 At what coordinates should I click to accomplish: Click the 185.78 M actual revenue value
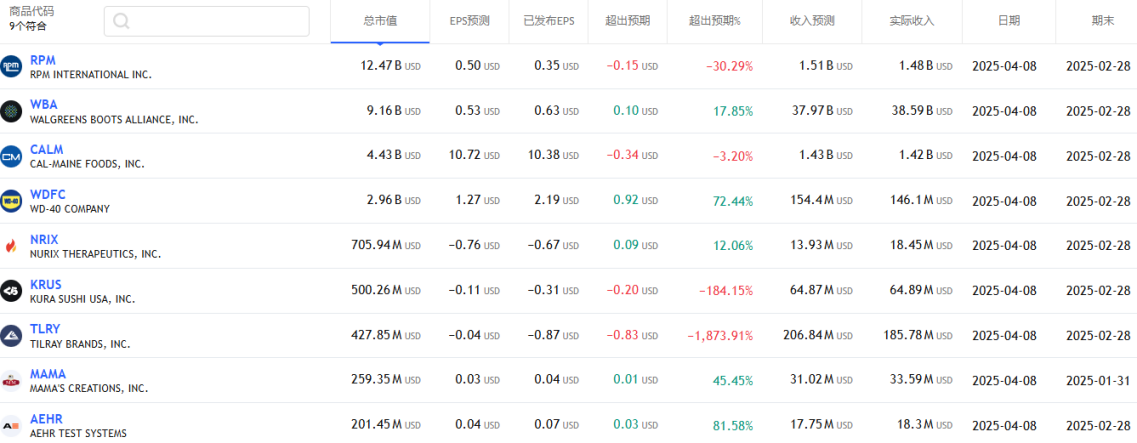(919, 336)
